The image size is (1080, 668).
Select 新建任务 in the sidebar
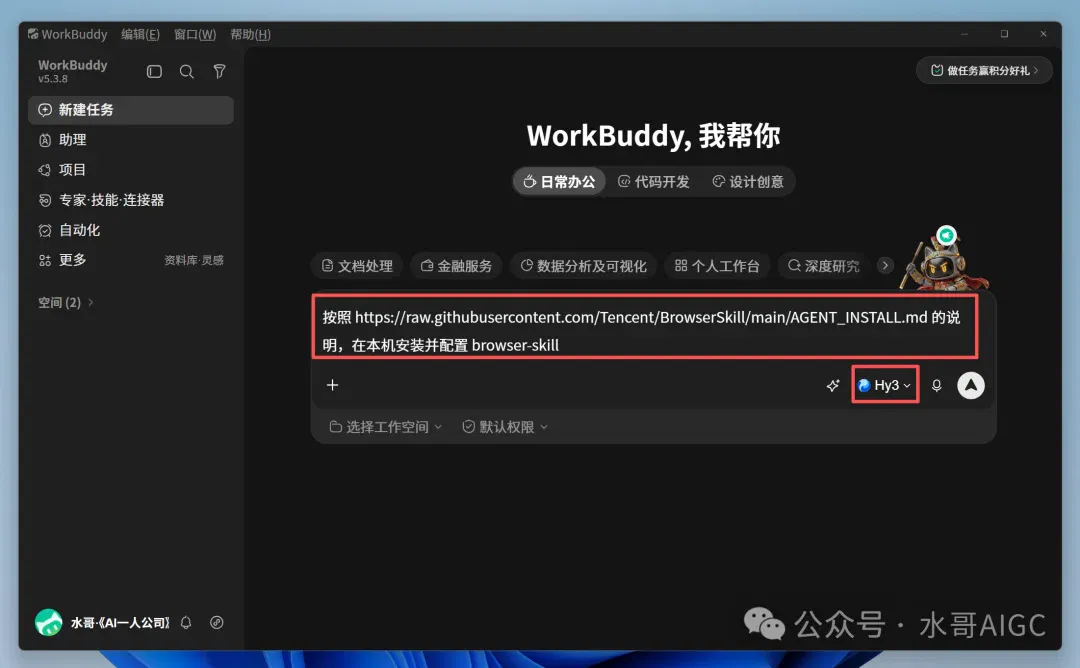[131, 110]
